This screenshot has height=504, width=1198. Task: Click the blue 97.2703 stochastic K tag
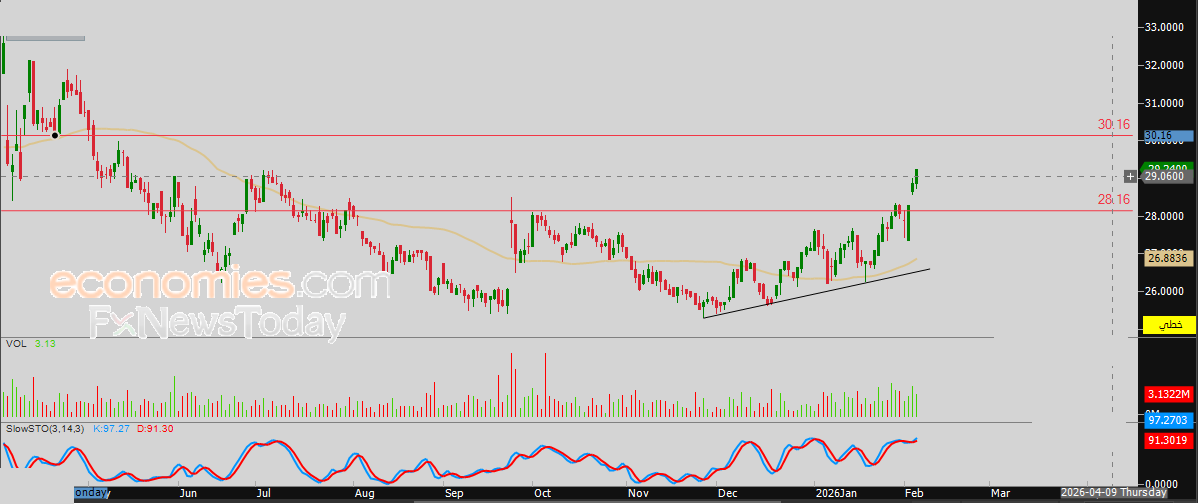pos(1168,421)
